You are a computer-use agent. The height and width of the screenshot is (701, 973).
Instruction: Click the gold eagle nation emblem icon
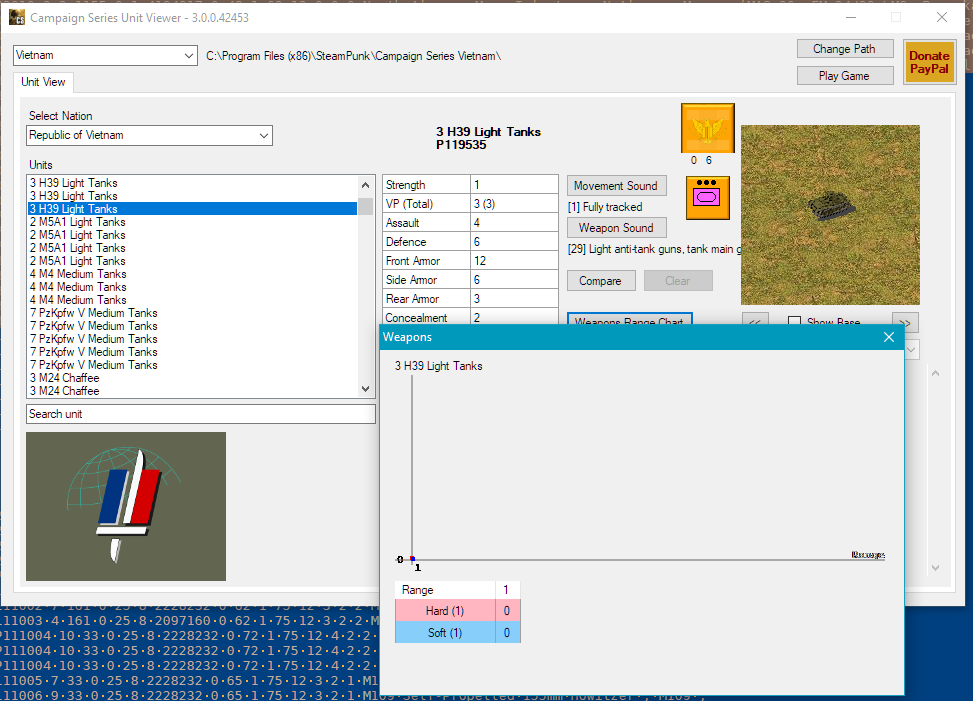pos(707,128)
